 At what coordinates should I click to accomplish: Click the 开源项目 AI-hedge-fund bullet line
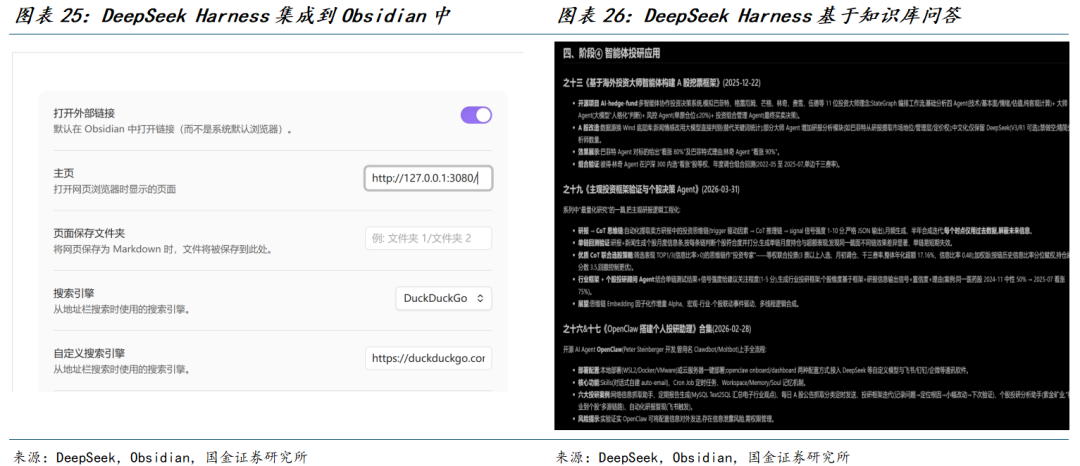[x=822, y=107]
